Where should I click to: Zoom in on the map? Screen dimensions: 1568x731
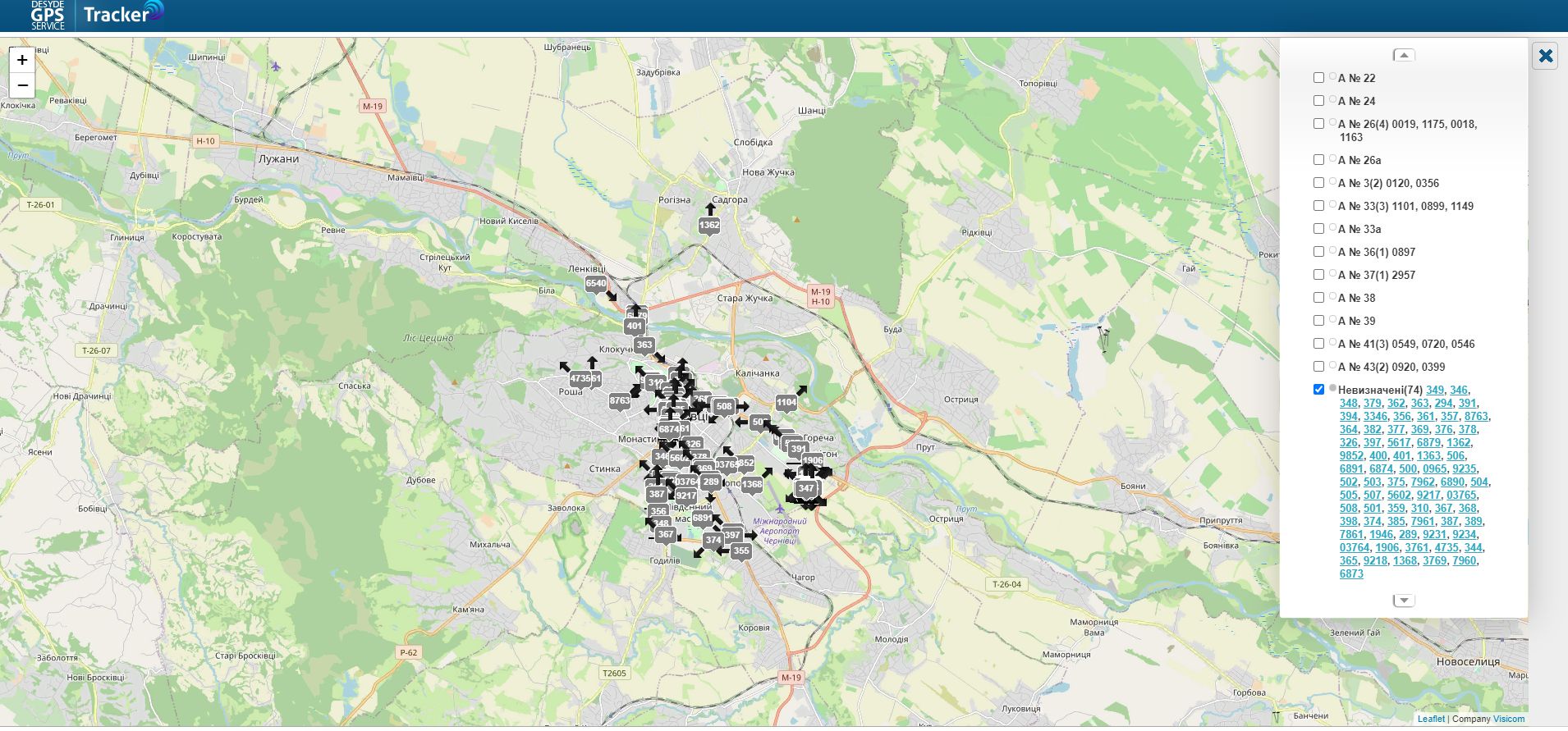point(22,60)
